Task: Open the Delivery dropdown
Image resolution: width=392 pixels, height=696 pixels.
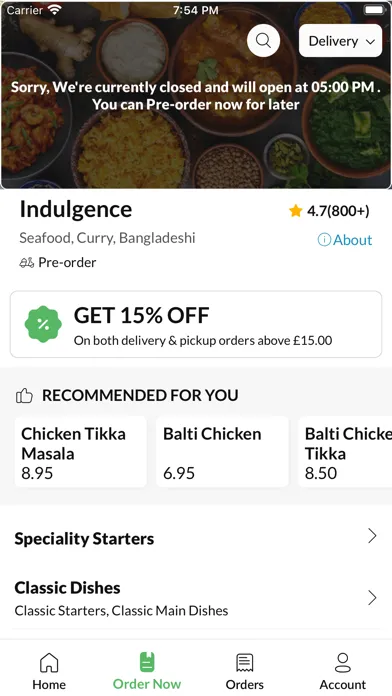Action: [x=341, y=41]
